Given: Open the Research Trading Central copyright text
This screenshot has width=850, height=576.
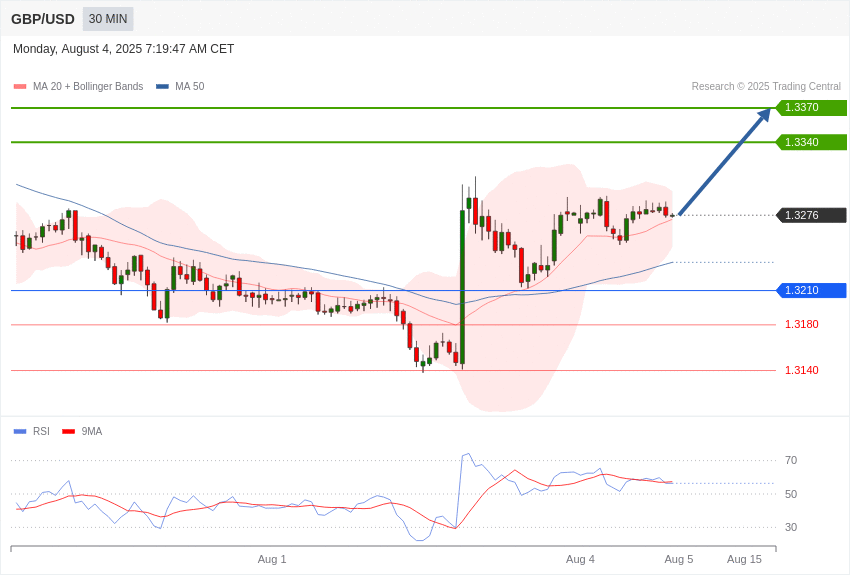Looking at the screenshot, I should (x=766, y=86).
